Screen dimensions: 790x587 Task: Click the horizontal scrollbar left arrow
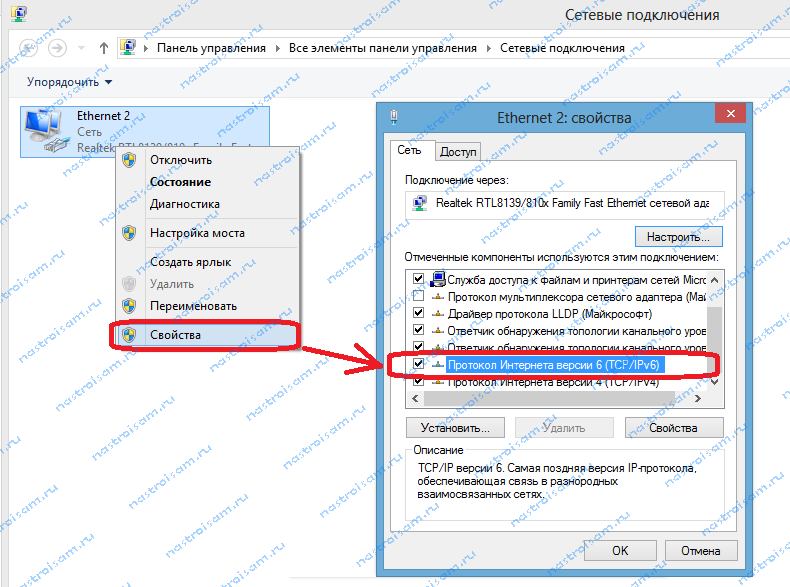pyautogui.click(x=415, y=399)
